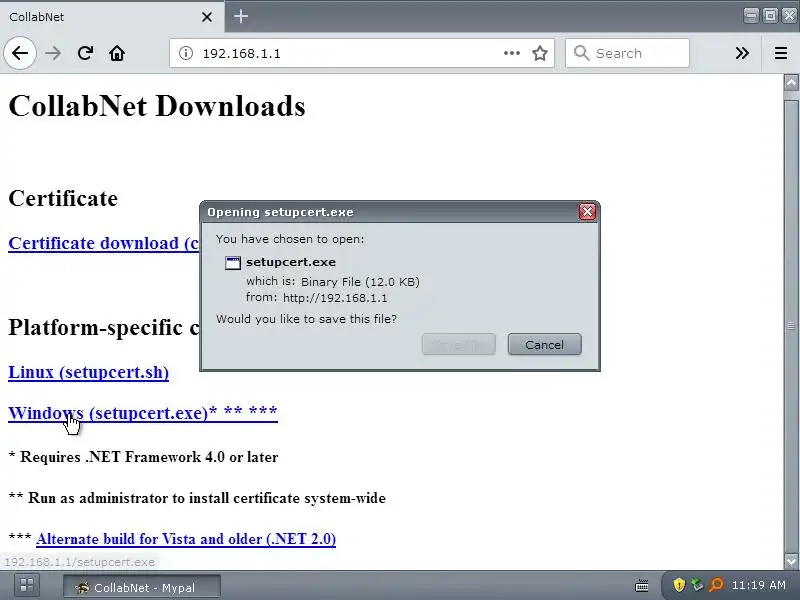Click the 'http://192.168.1.1' source text
This screenshot has width=800, height=600.
335,298
